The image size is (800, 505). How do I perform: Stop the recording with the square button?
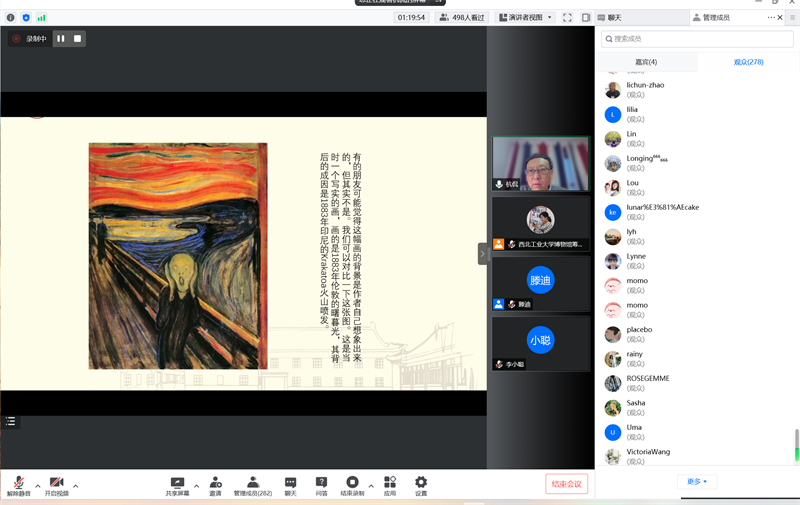coord(77,38)
